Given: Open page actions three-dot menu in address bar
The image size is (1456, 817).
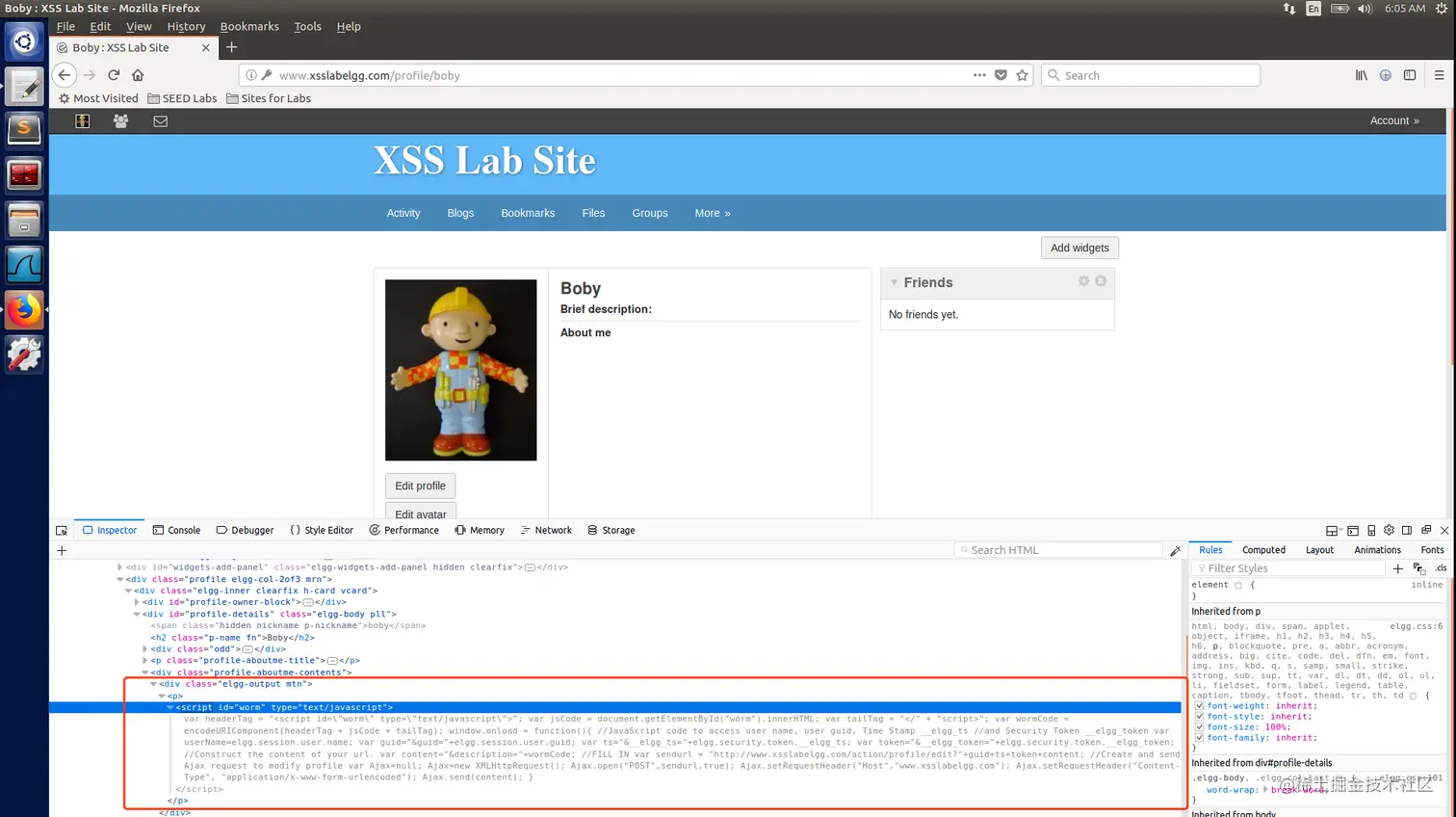Looking at the screenshot, I should tap(979, 75).
